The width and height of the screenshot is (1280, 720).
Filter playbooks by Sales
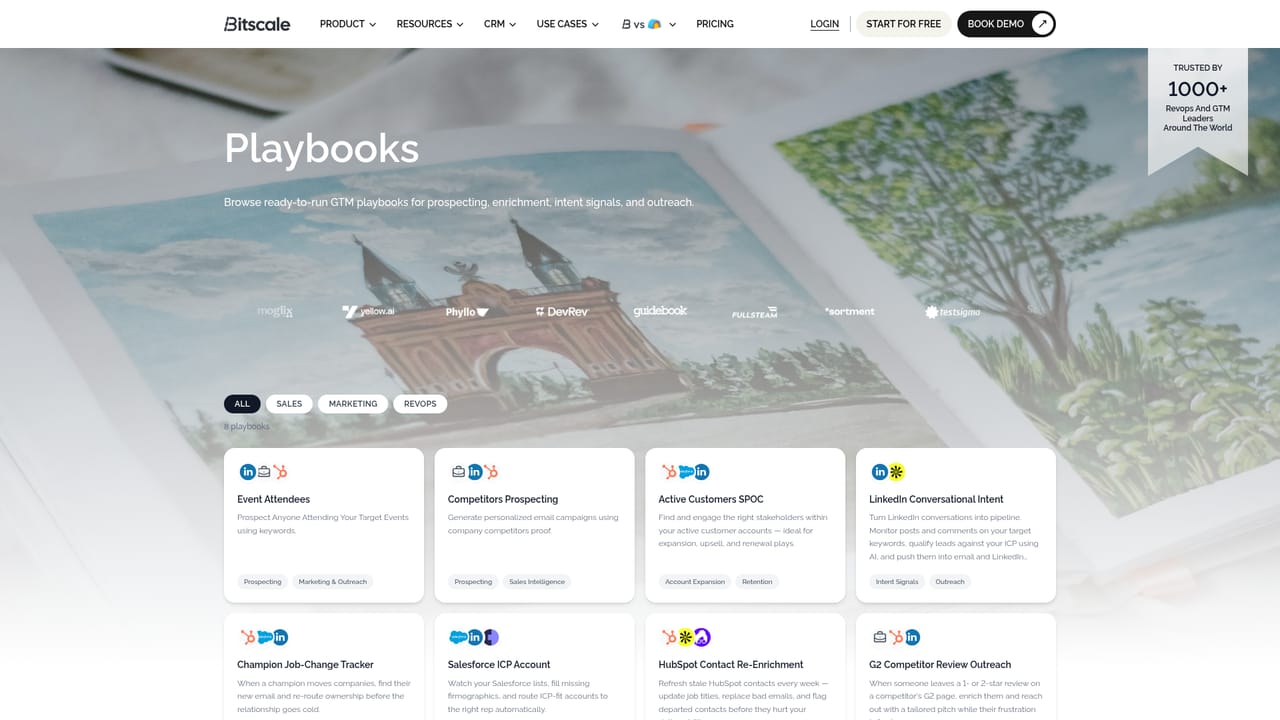(289, 404)
